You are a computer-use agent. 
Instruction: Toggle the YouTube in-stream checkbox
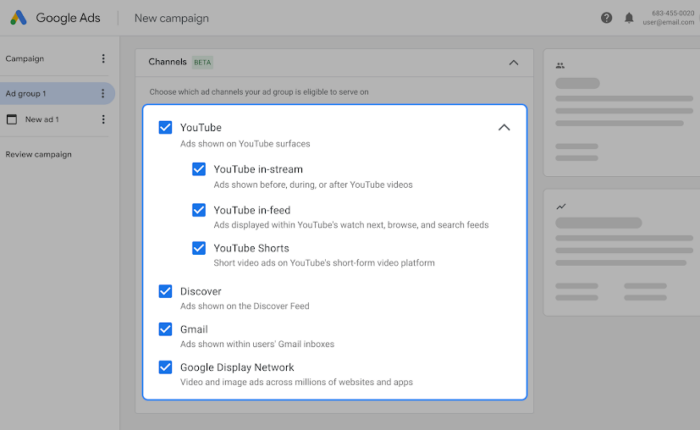pos(199,169)
